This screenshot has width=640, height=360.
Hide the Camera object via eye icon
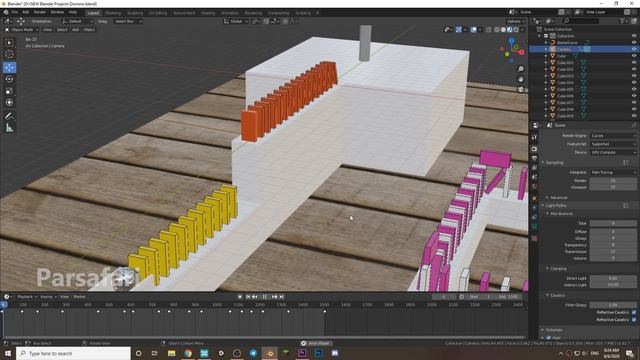point(634,49)
